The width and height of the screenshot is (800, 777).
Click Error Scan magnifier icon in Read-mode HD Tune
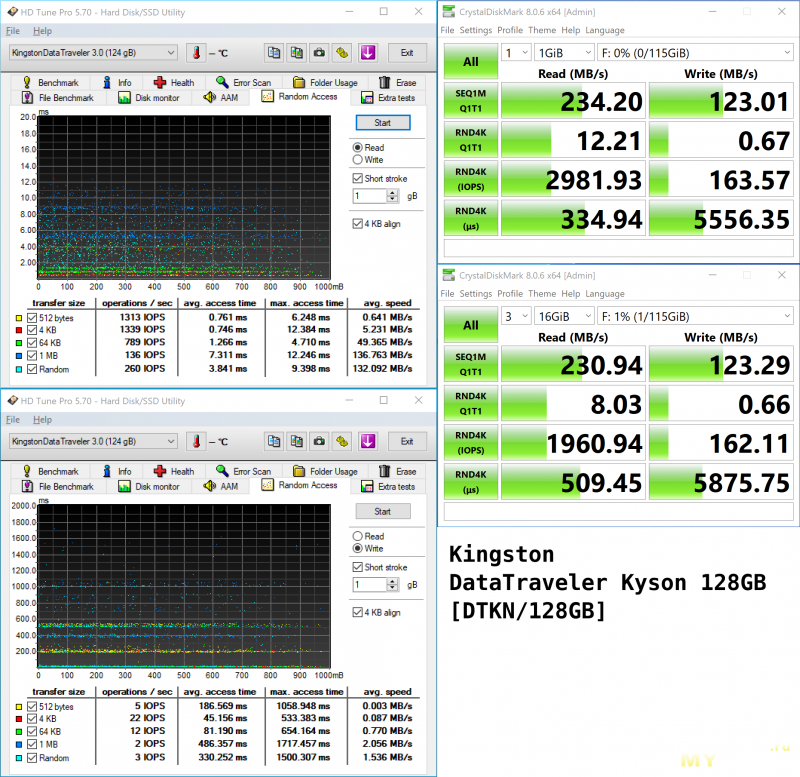[222, 82]
